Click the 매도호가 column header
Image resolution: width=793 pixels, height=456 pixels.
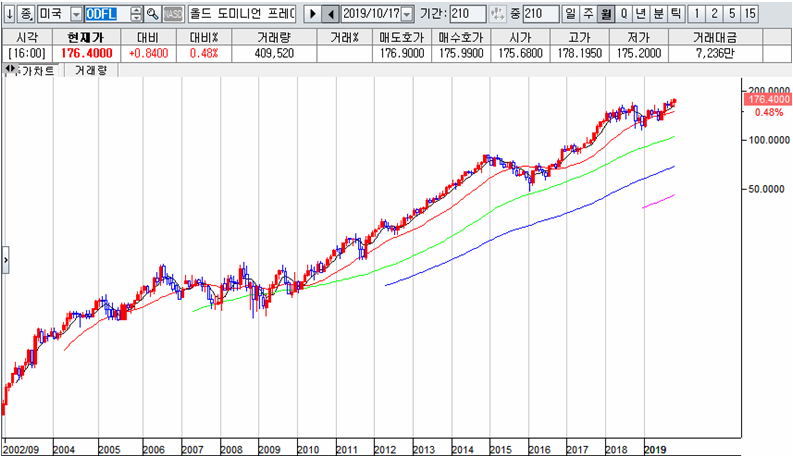click(402, 37)
